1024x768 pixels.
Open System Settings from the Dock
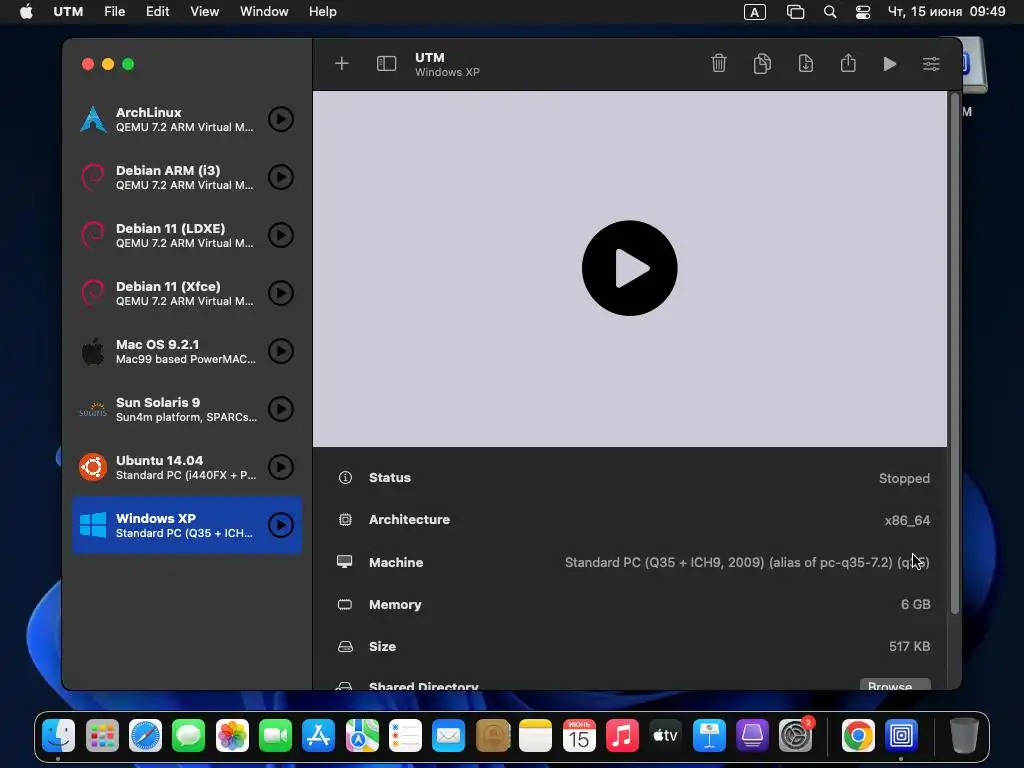[x=795, y=736]
